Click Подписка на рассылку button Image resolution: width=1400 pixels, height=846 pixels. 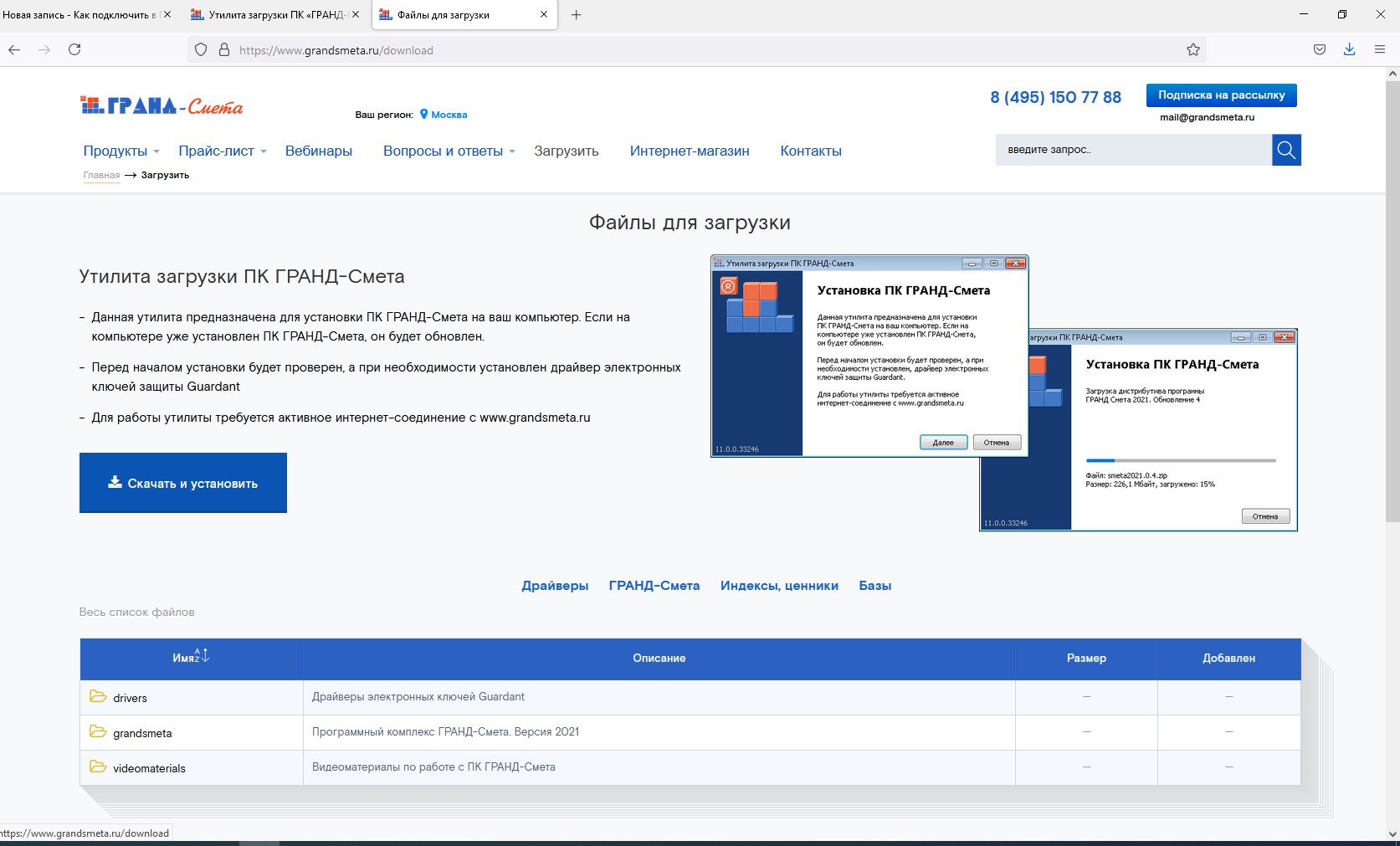[1221, 95]
